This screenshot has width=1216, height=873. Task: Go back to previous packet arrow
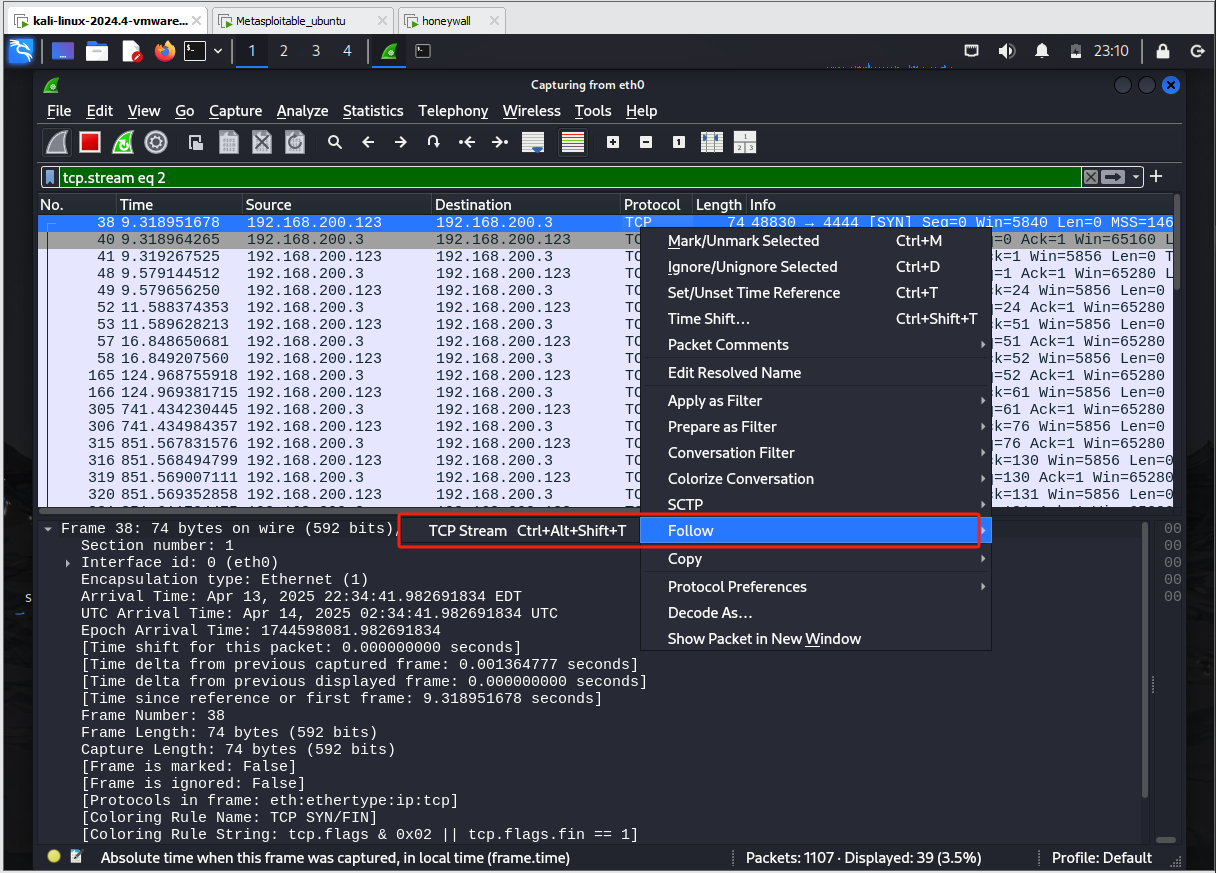tap(368, 142)
